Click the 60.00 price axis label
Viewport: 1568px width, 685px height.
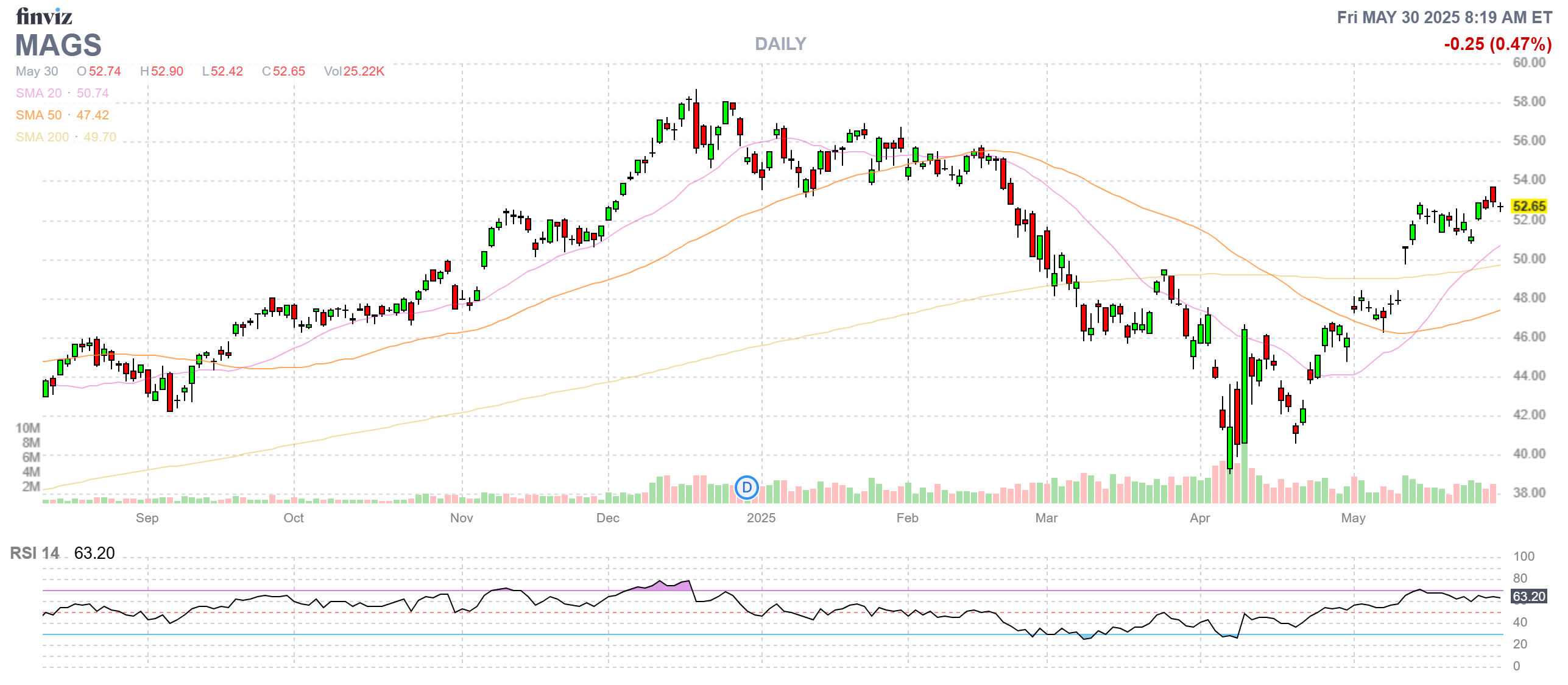click(1529, 62)
